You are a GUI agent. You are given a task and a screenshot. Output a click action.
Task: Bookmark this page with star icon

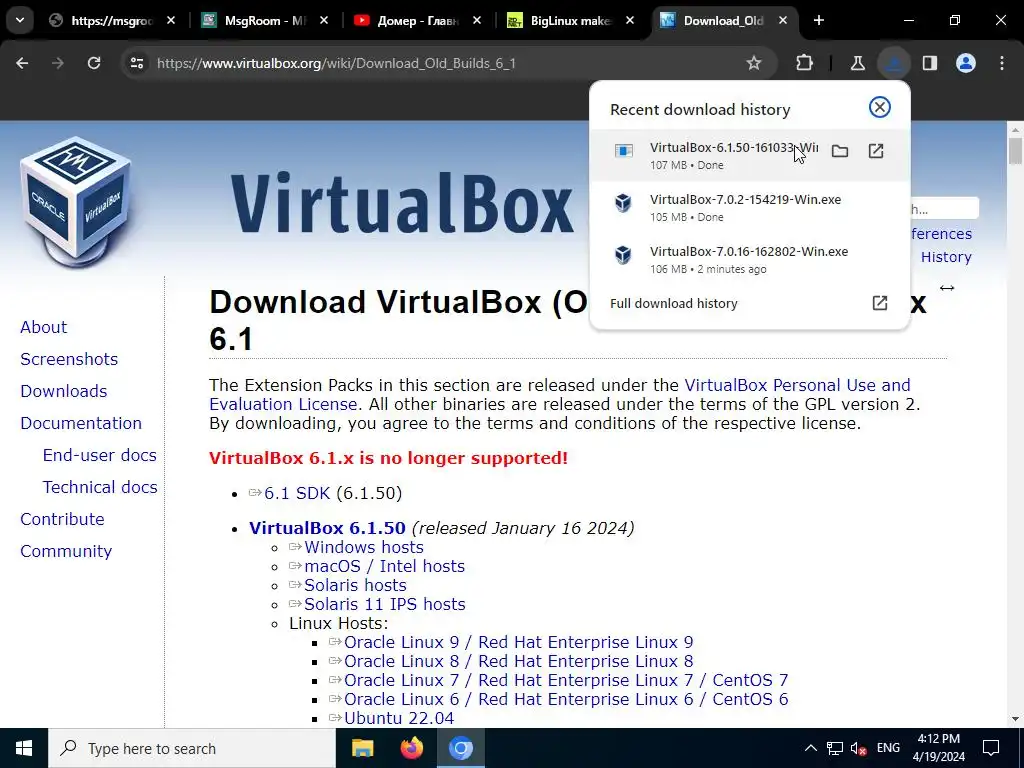click(754, 63)
